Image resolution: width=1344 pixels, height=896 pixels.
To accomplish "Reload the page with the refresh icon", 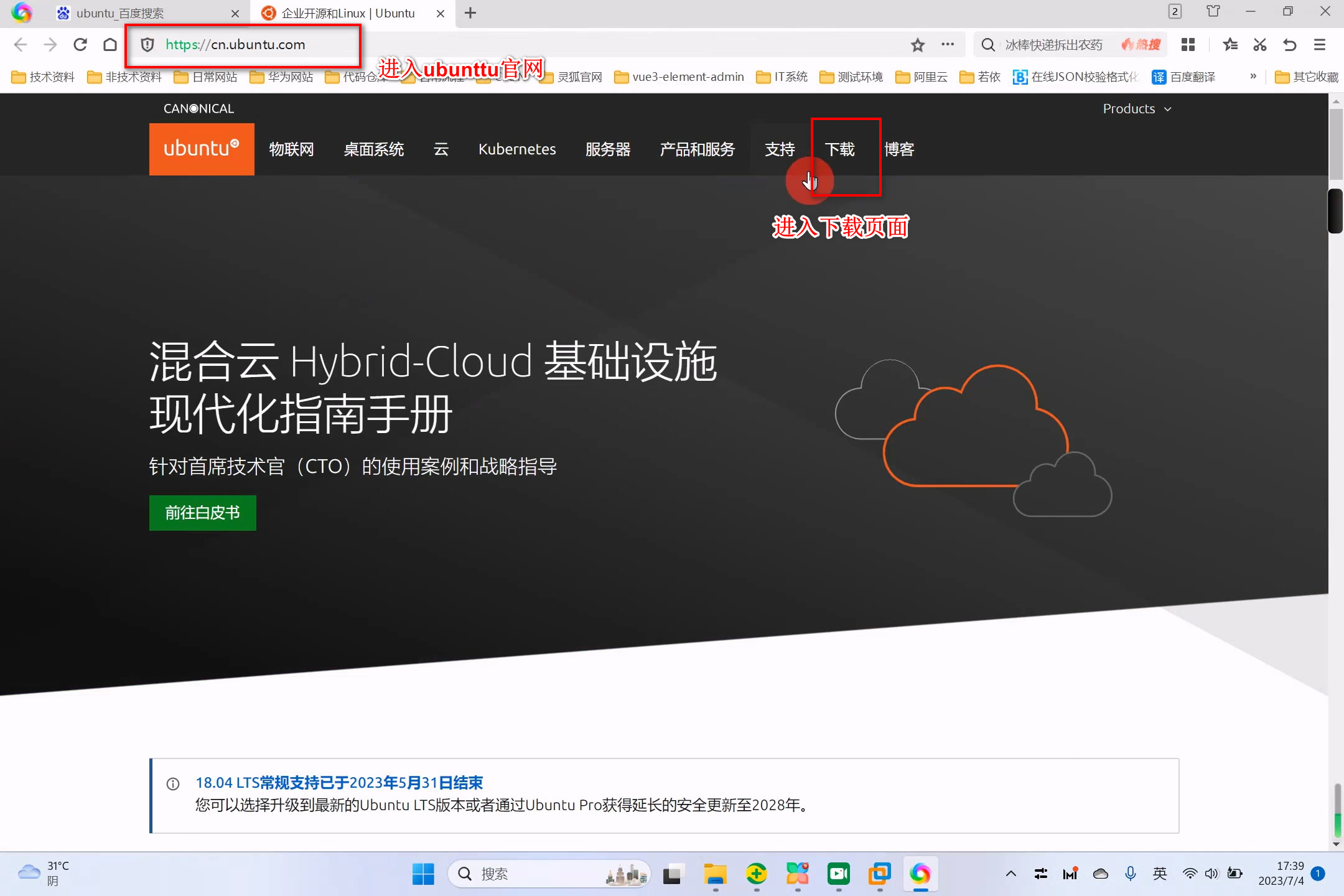I will click(80, 45).
